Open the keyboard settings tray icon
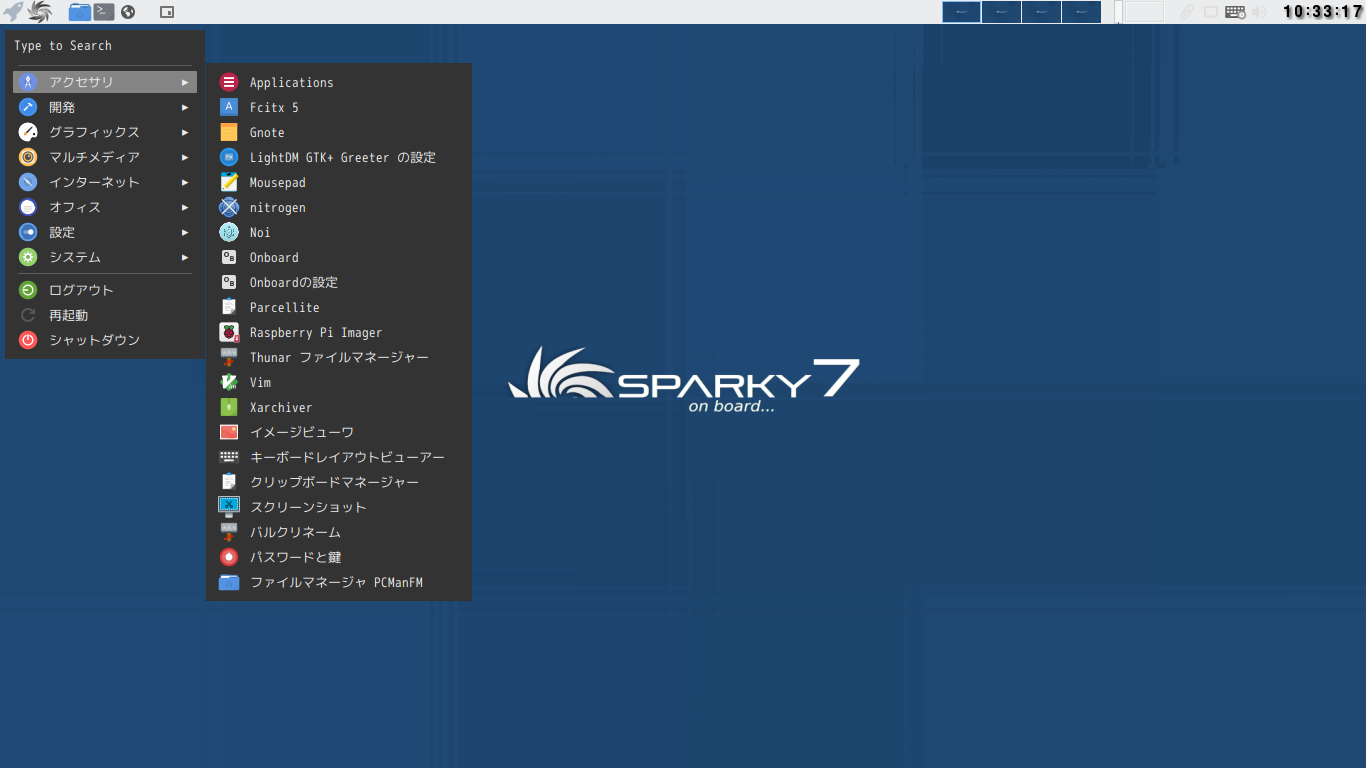The width and height of the screenshot is (1366, 768). [1236, 12]
